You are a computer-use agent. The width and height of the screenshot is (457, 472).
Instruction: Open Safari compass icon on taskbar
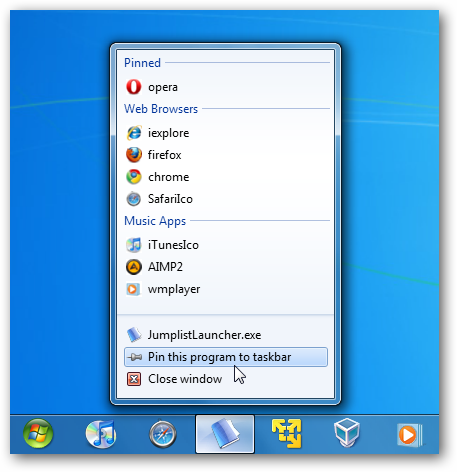pyautogui.click(x=163, y=434)
